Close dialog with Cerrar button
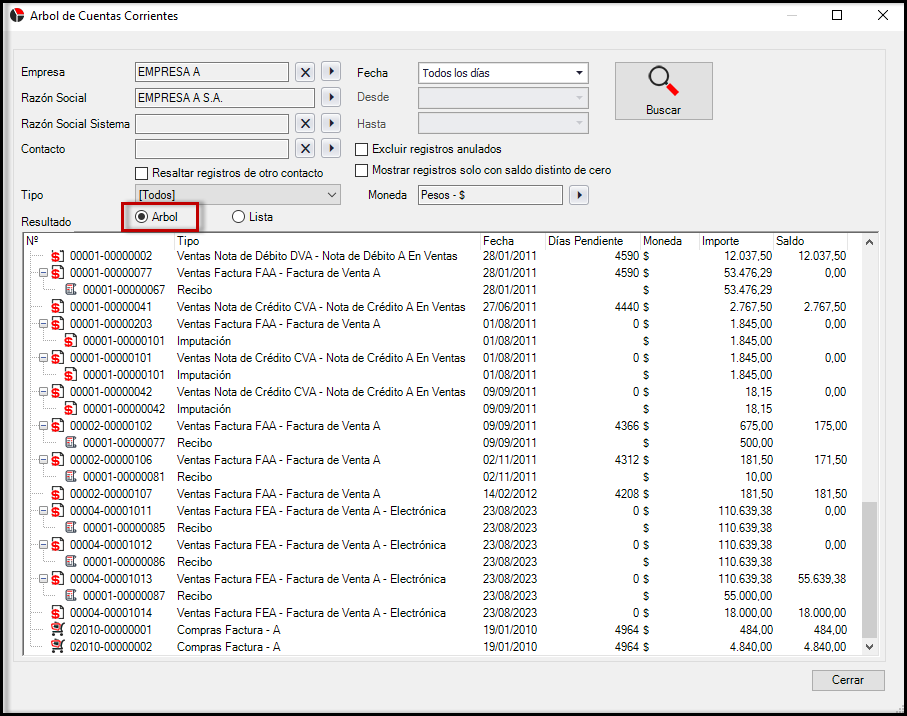The height and width of the screenshot is (716, 907). pyautogui.click(x=848, y=680)
